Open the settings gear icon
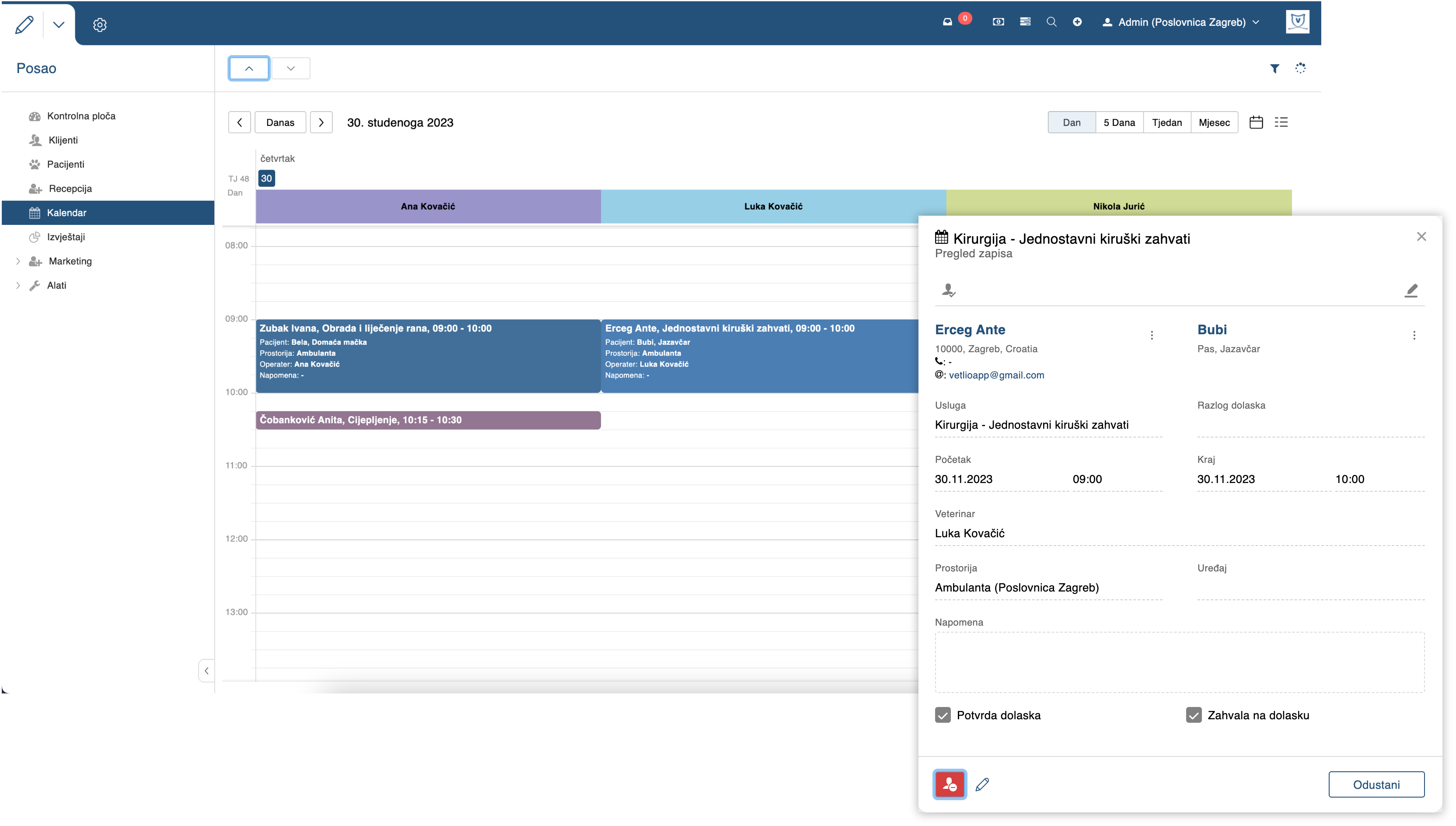 point(100,25)
